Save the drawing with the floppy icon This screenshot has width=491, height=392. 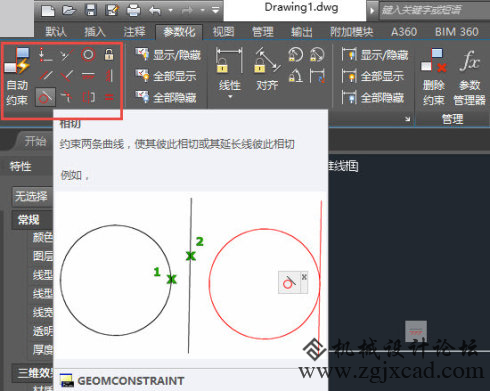91,10
